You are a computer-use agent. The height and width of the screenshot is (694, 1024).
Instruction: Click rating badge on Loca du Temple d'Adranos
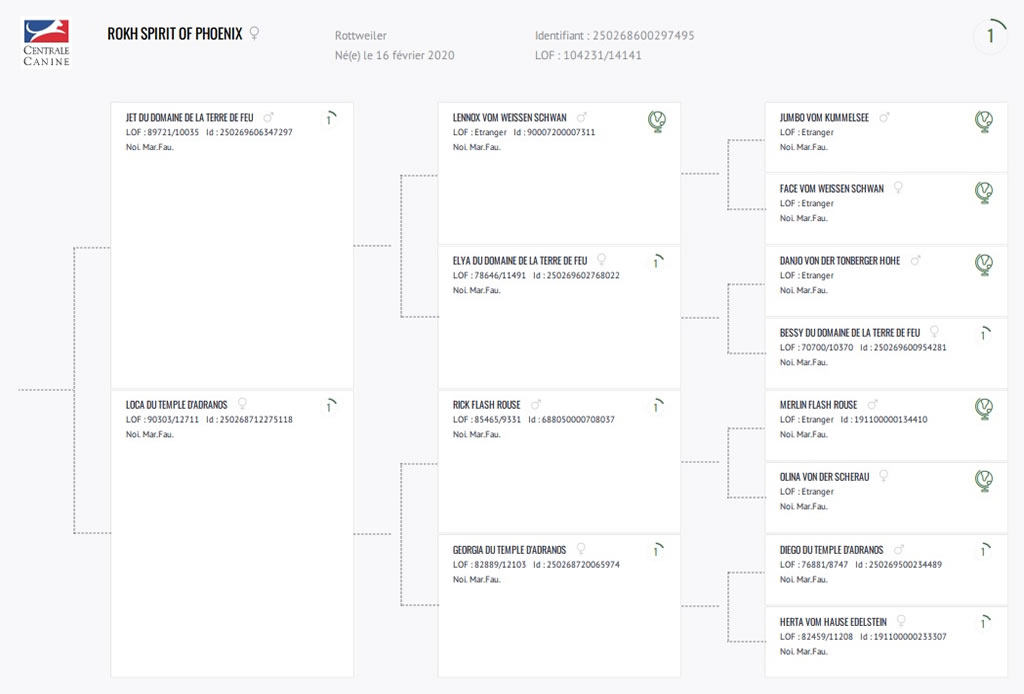(330, 406)
